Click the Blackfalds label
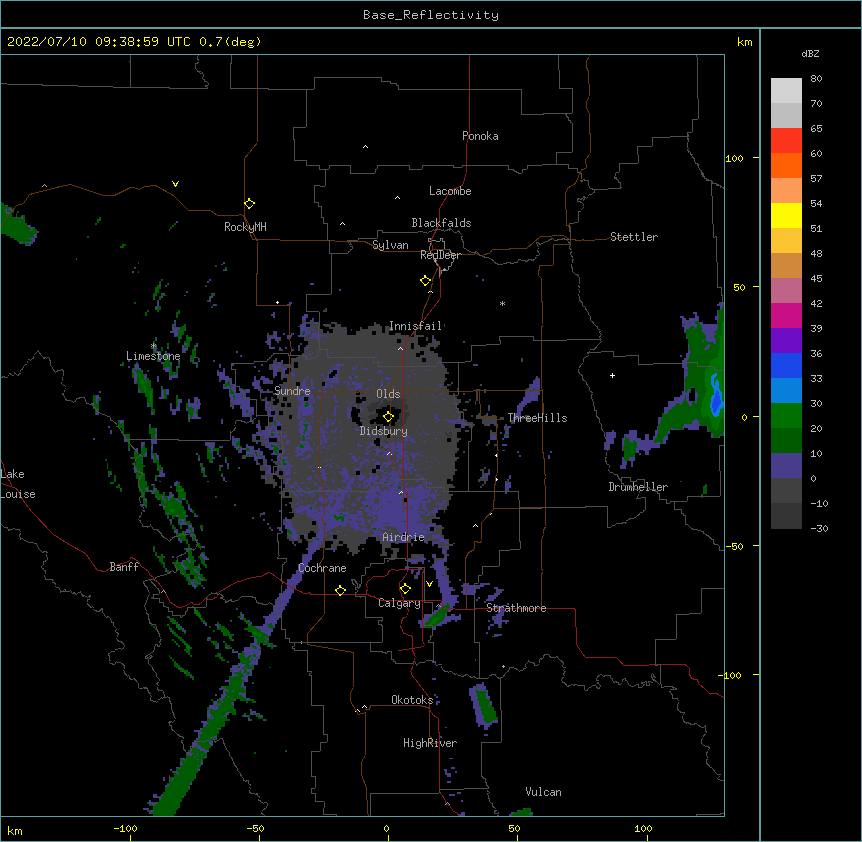862x842 pixels. point(441,223)
